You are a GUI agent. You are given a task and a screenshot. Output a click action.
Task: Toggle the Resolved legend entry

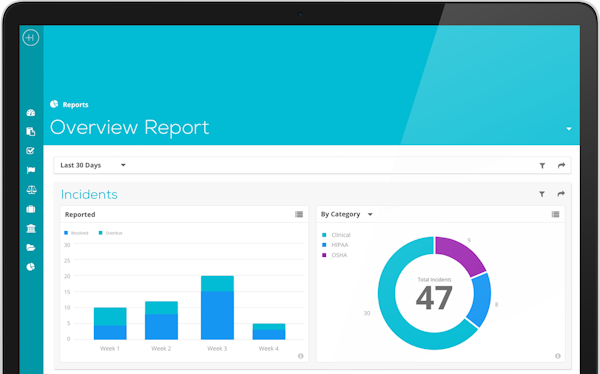(x=76, y=233)
